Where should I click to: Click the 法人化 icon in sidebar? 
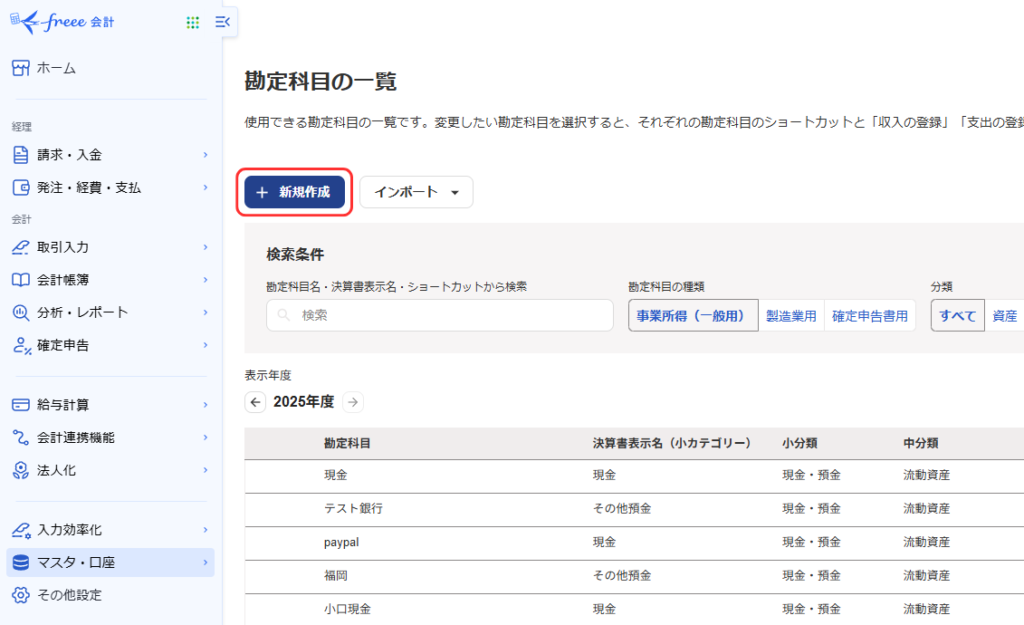coord(20,470)
